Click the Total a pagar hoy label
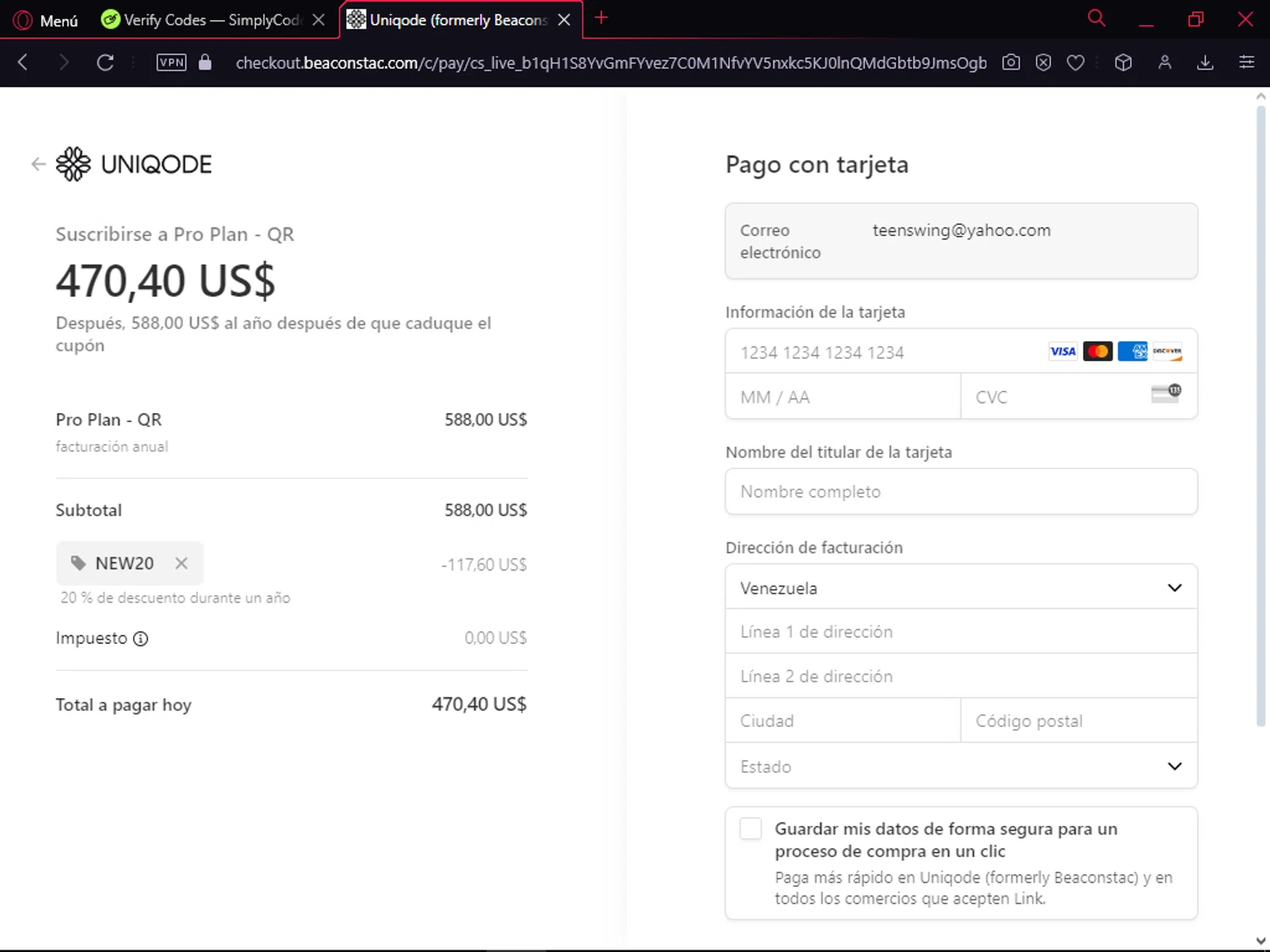This screenshot has height=952, width=1270. pos(124,705)
